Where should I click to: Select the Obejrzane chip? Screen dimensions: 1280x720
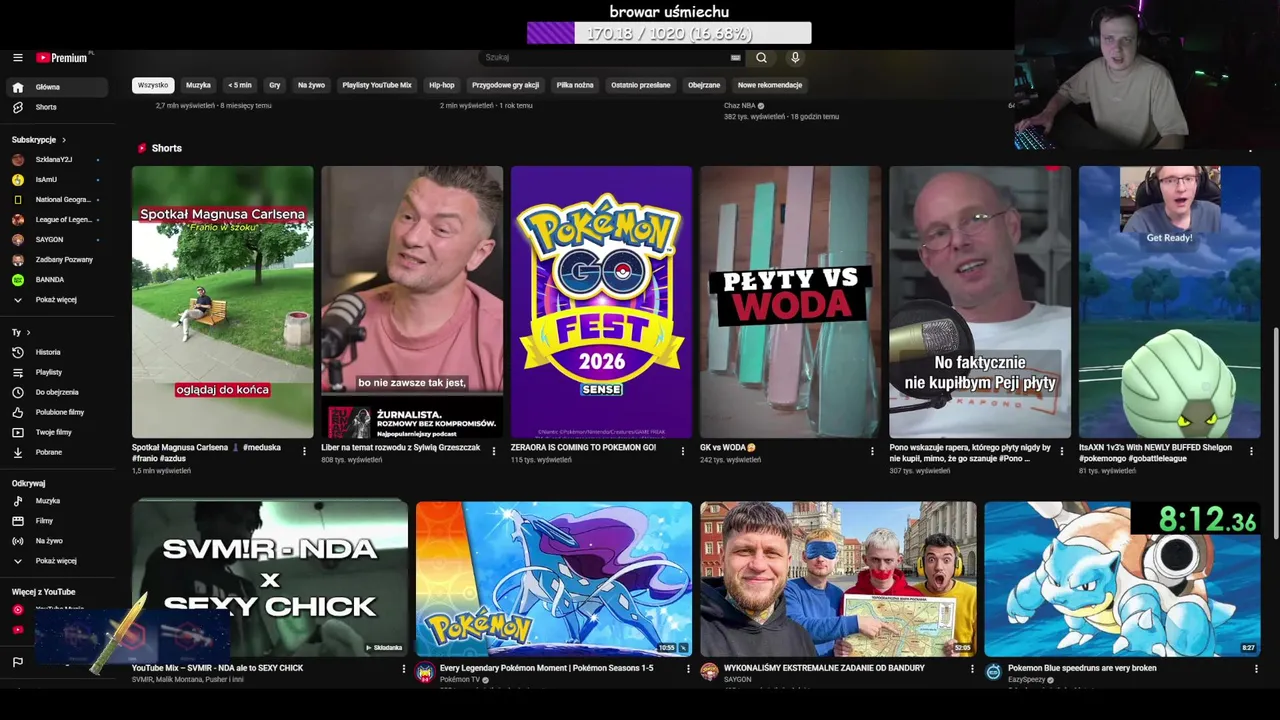click(x=704, y=85)
